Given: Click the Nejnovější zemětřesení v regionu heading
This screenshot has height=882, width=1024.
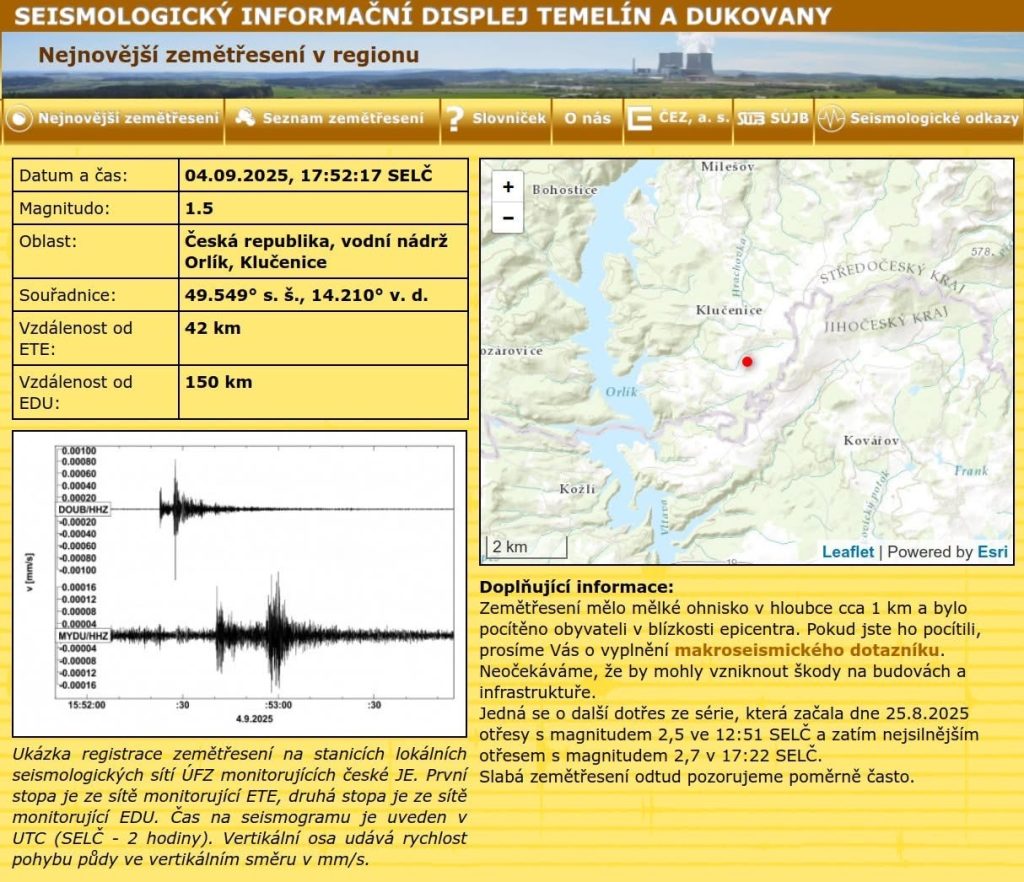Looking at the screenshot, I should click(229, 55).
